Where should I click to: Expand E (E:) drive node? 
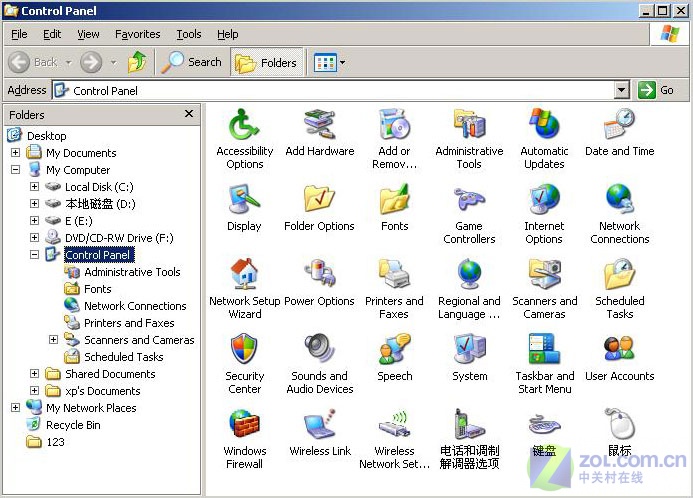[34, 220]
